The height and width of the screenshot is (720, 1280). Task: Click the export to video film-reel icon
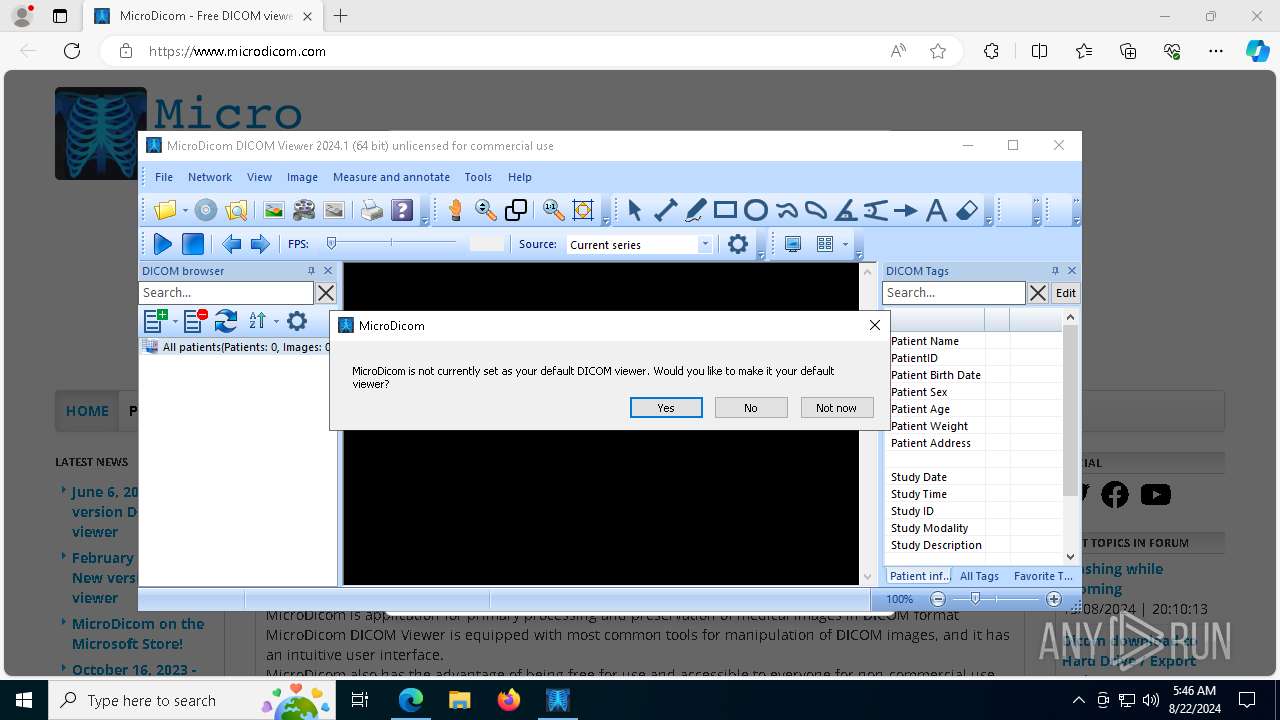(304, 210)
